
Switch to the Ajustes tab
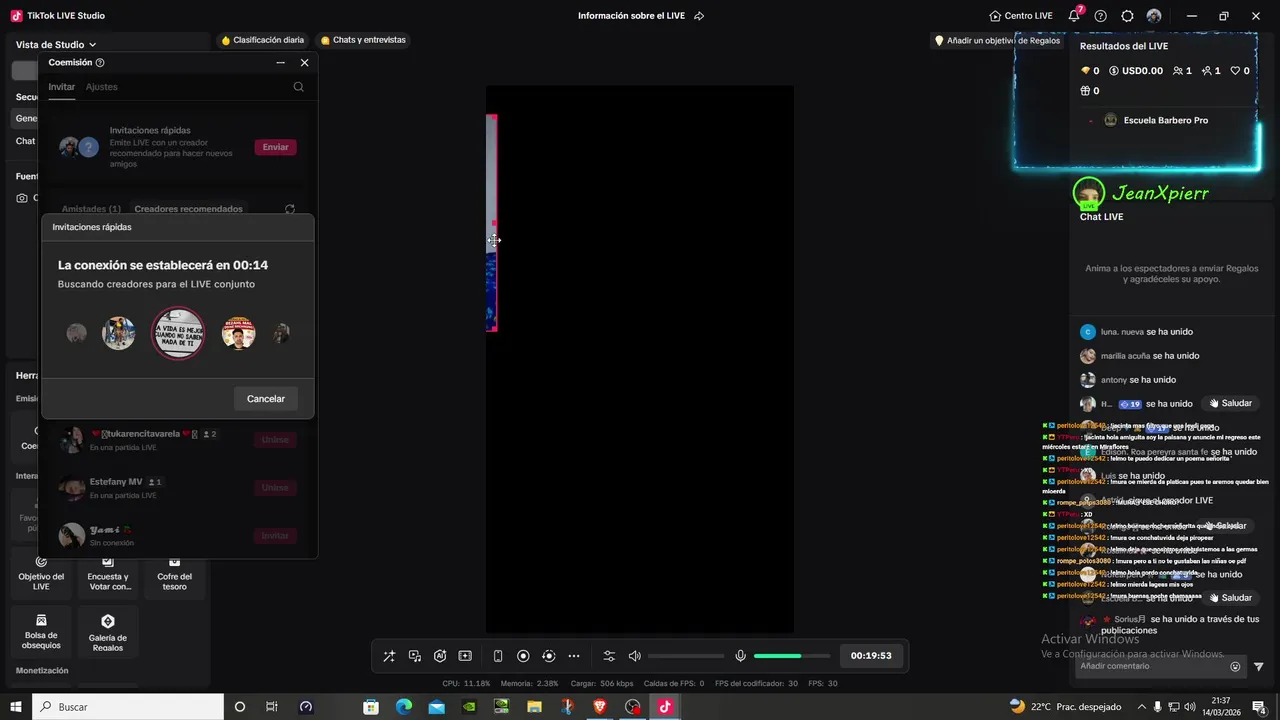pos(101,87)
